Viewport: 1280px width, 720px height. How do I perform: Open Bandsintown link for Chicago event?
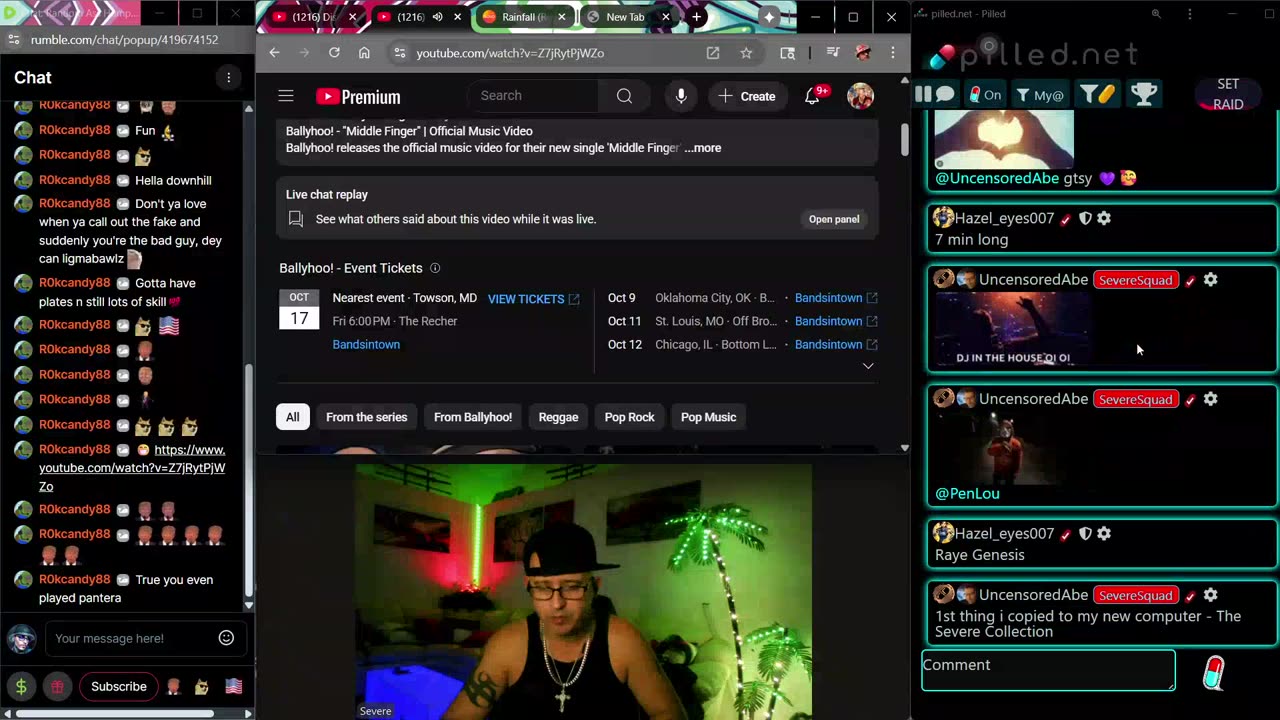[x=836, y=344]
